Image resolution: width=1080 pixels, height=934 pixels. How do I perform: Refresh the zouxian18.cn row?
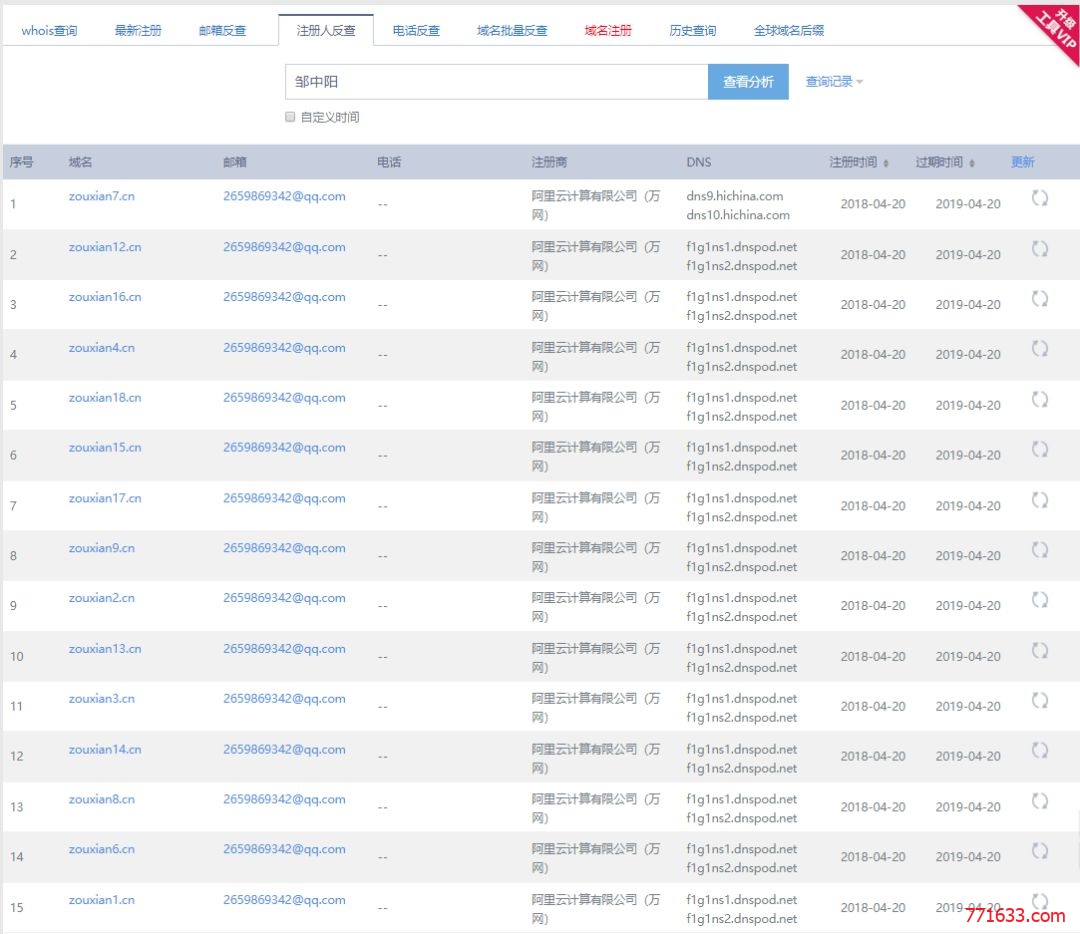tap(1039, 399)
